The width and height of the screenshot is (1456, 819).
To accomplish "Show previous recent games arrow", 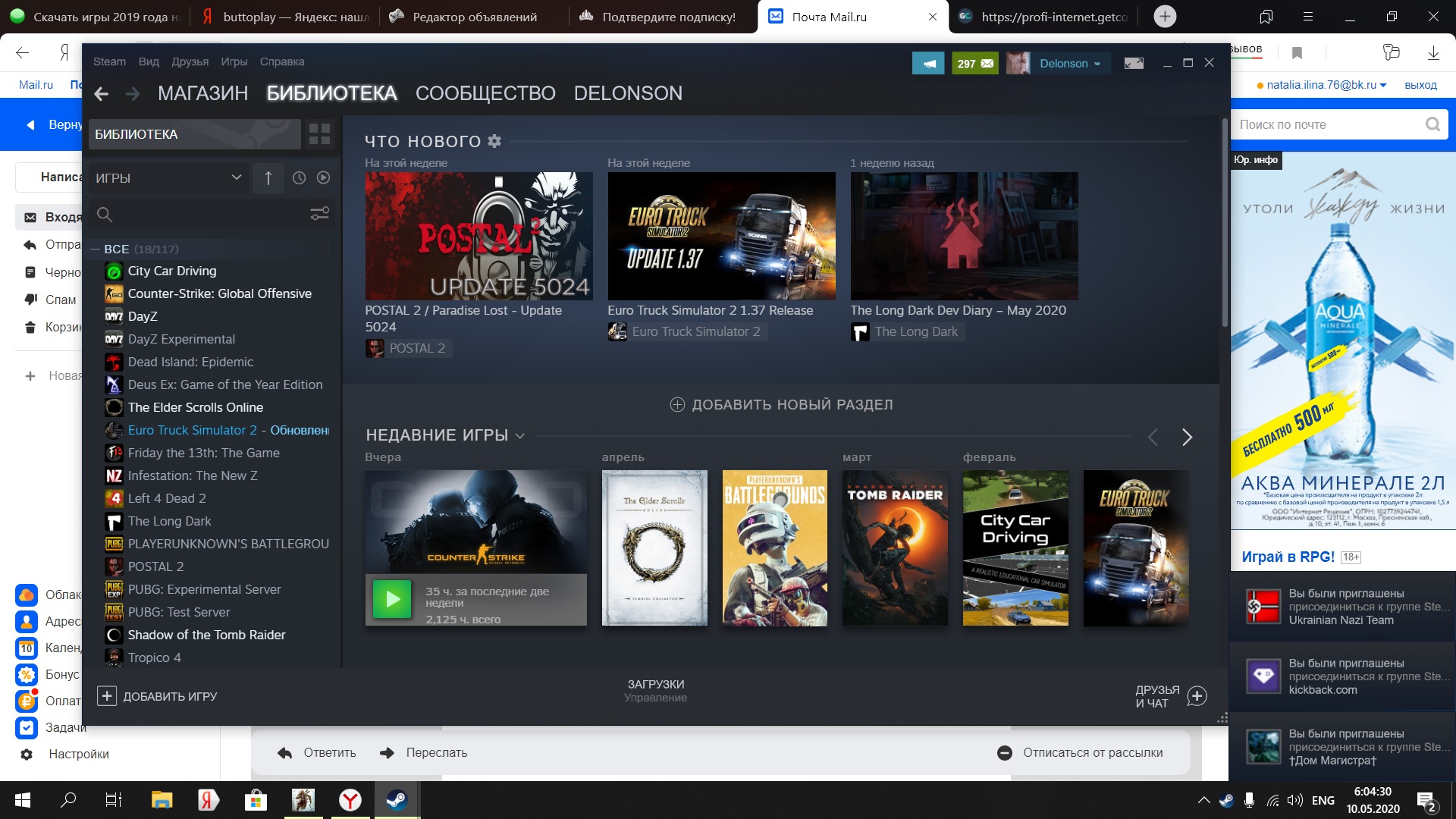I will click(x=1153, y=438).
